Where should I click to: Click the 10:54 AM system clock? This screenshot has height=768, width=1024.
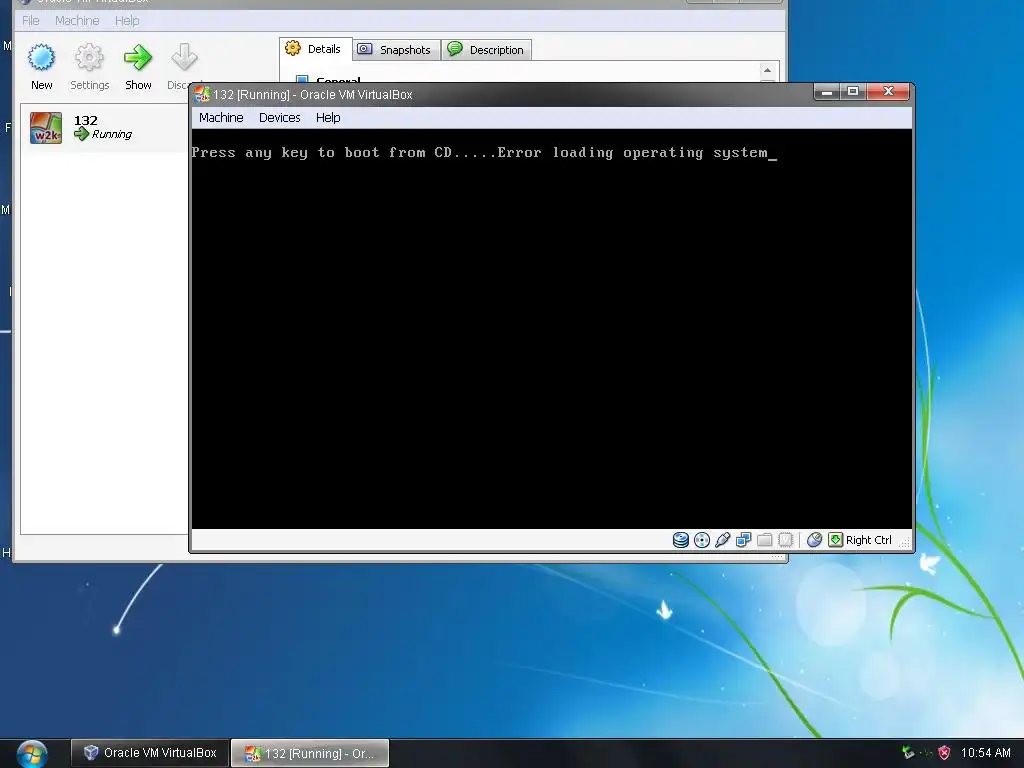[x=985, y=753]
